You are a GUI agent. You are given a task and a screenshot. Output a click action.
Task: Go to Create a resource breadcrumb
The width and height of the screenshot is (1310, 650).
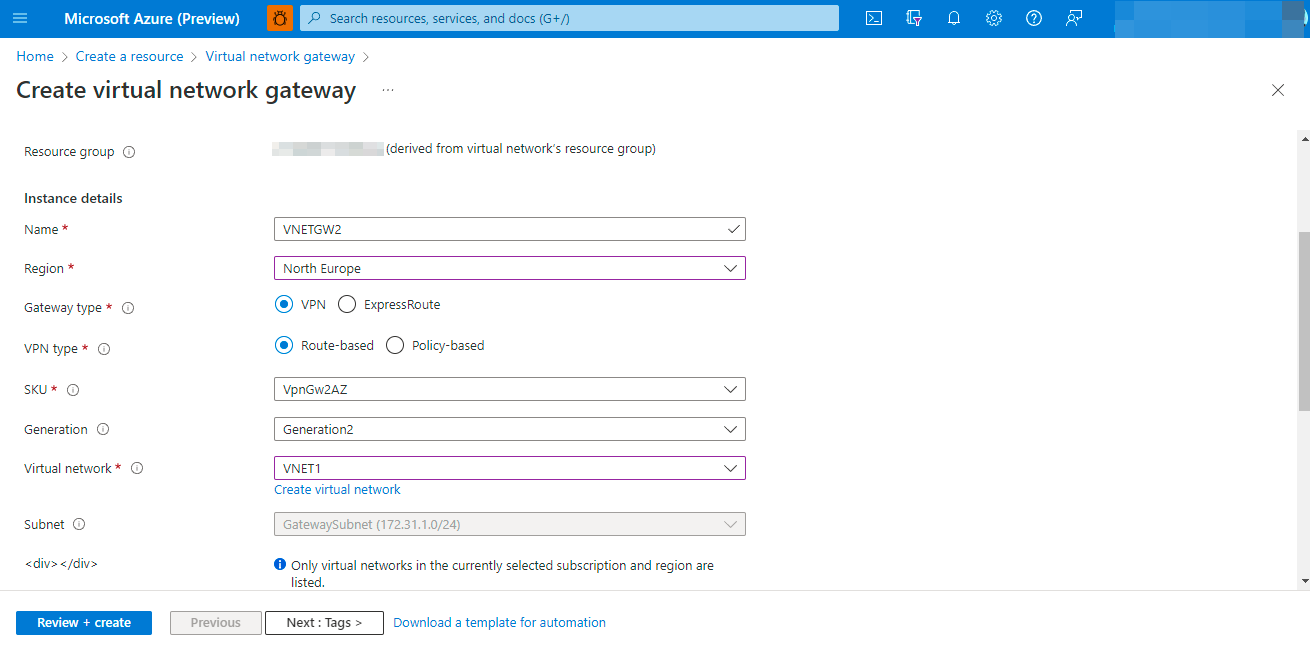pos(130,57)
